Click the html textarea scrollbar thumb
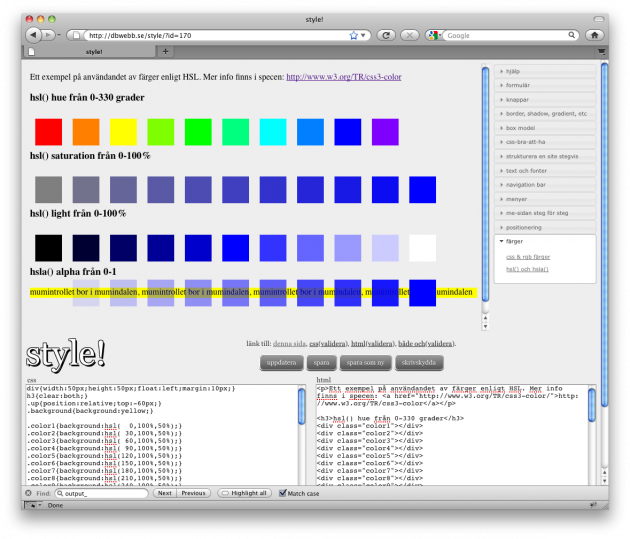The height and width of the screenshot is (539, 630). pyautogui.click(x=591, y=405)
